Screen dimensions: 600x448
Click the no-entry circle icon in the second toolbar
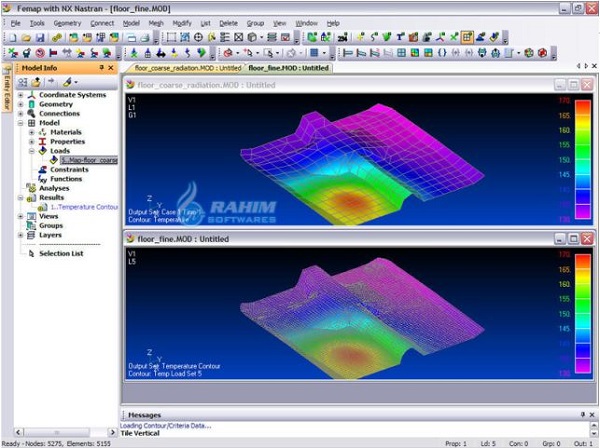(x=40, y=53)
